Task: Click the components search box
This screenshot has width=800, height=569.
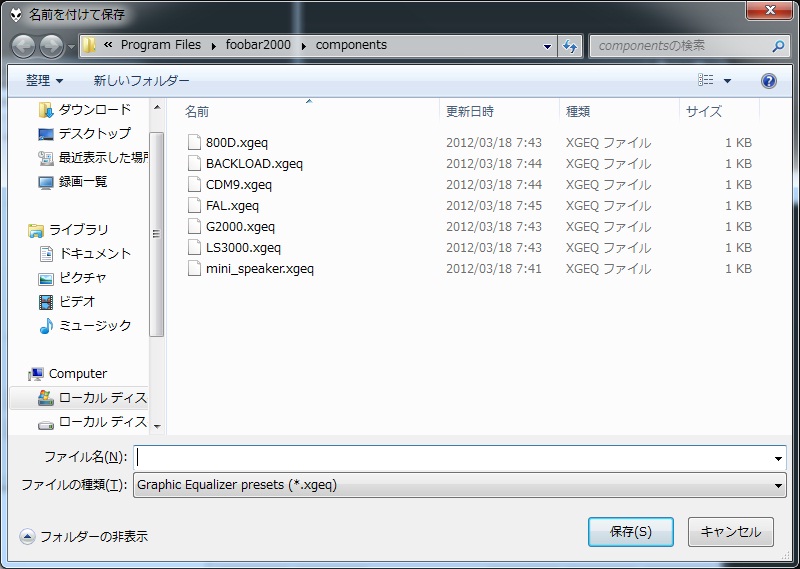Action: coord(689,46)
